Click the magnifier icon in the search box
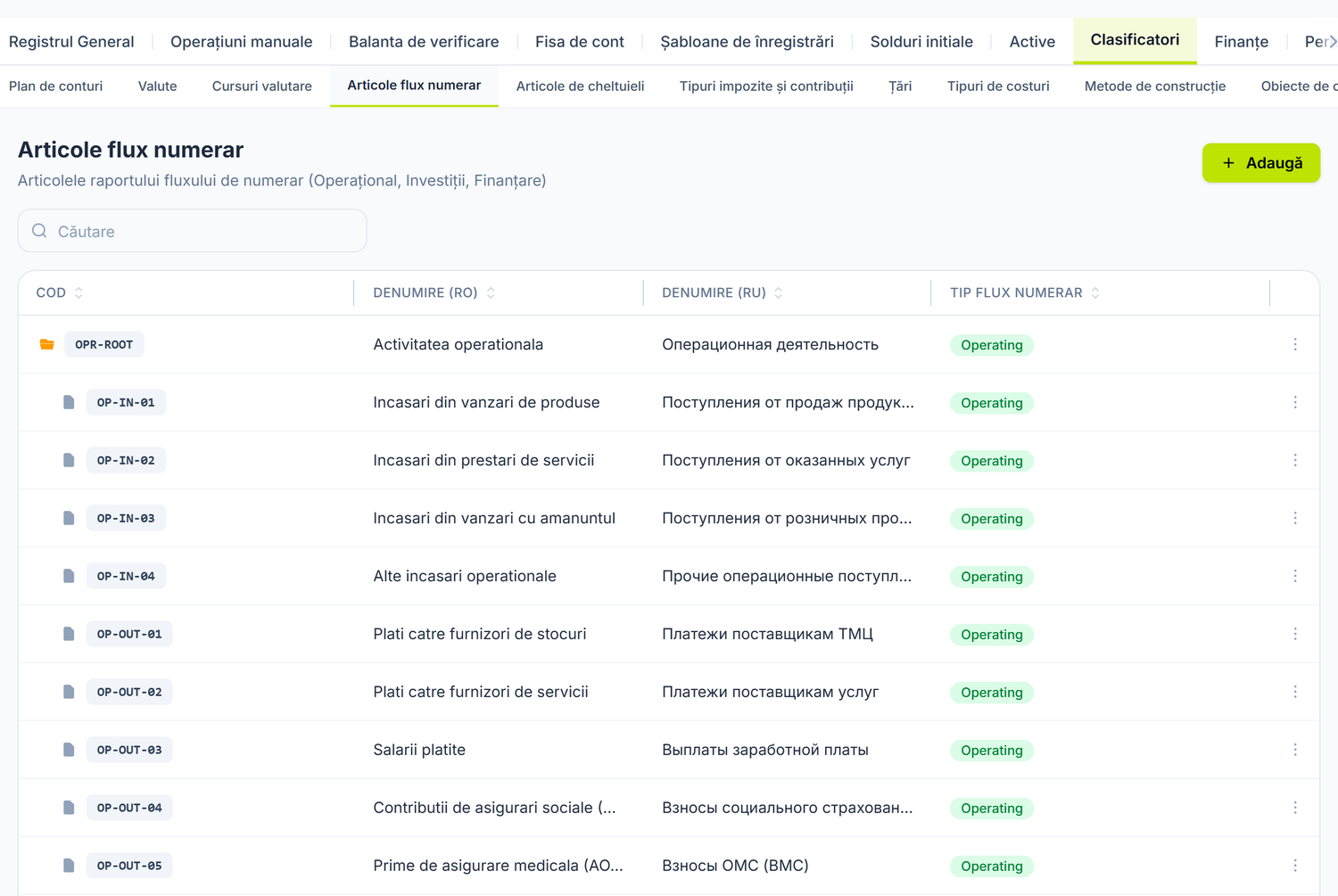This screenshot has width=1338, height=896. click(x=39, y=231)
